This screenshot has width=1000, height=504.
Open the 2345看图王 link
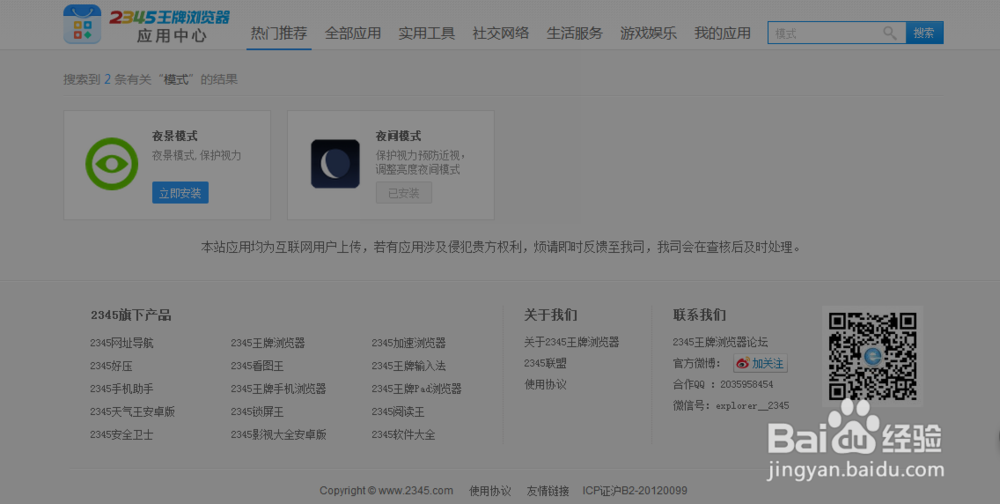(x=258, y=366)
